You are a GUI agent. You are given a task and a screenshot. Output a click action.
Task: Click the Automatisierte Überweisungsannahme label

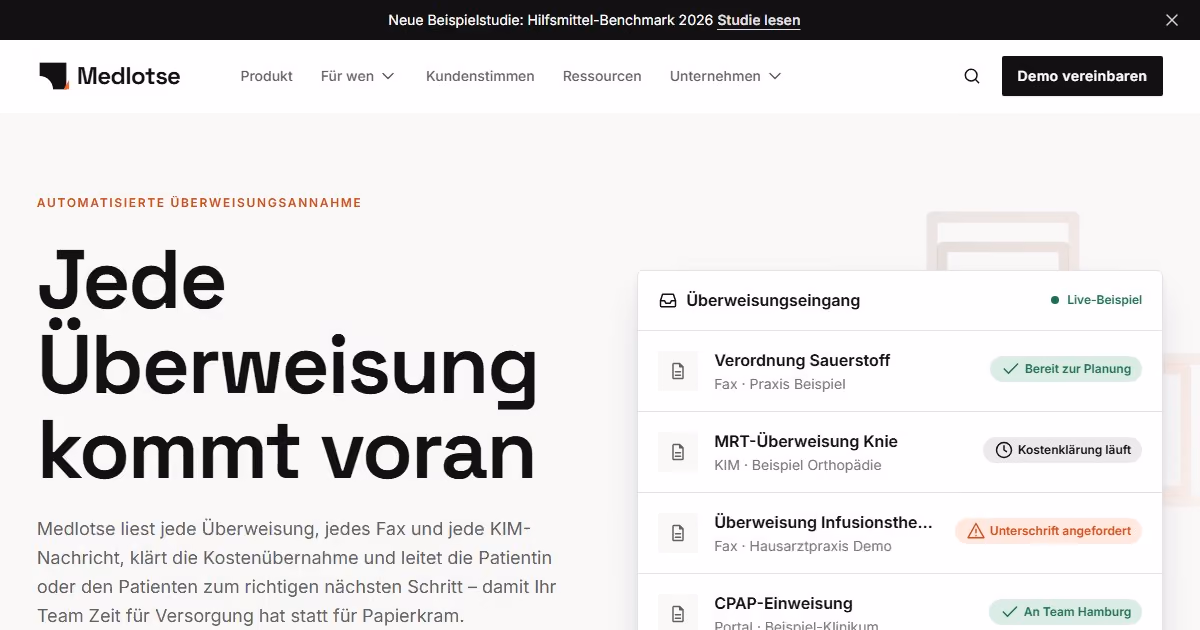click(199, 203)
